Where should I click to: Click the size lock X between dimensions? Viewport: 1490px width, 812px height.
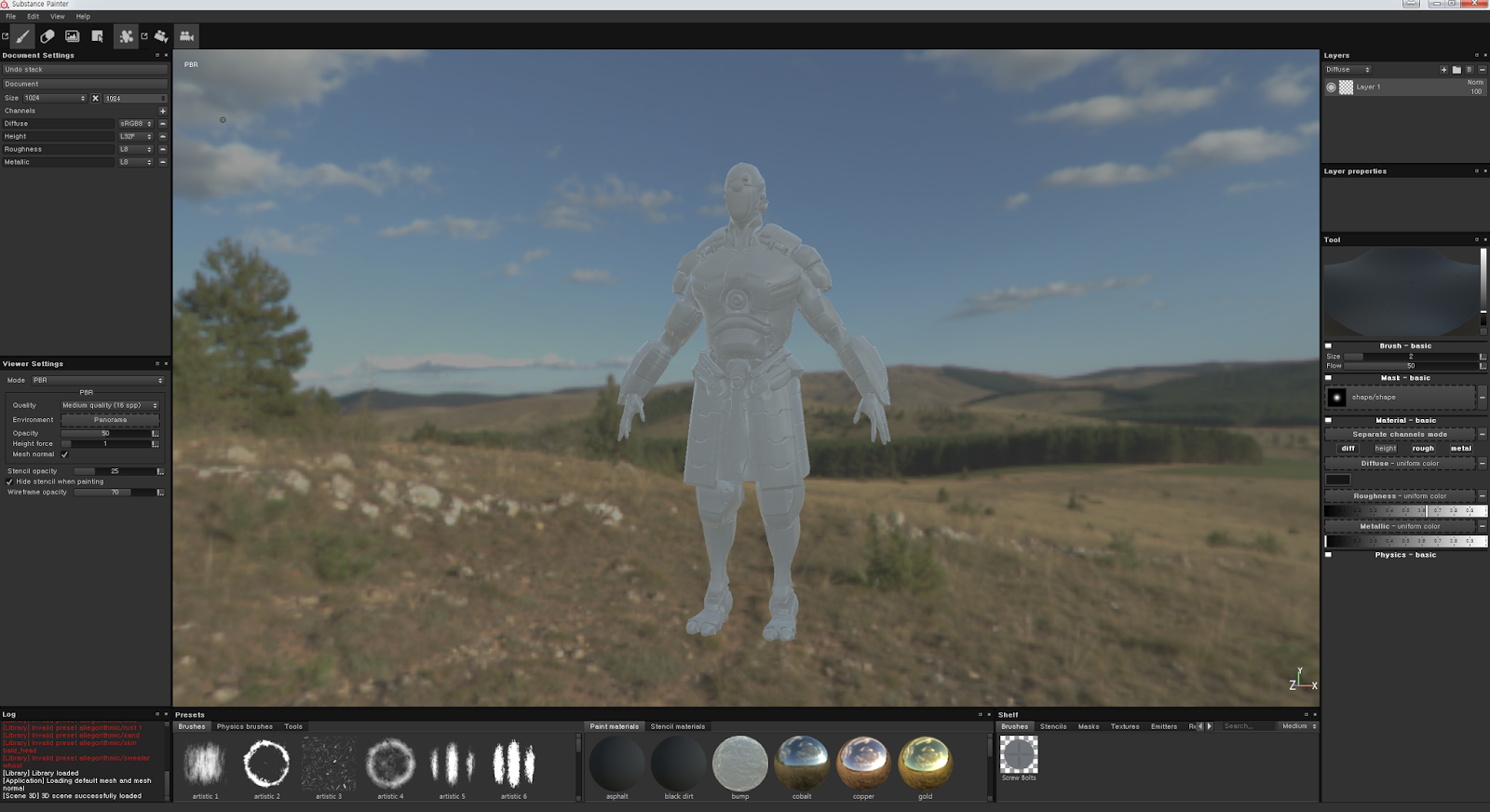click(x=95, y=98)
